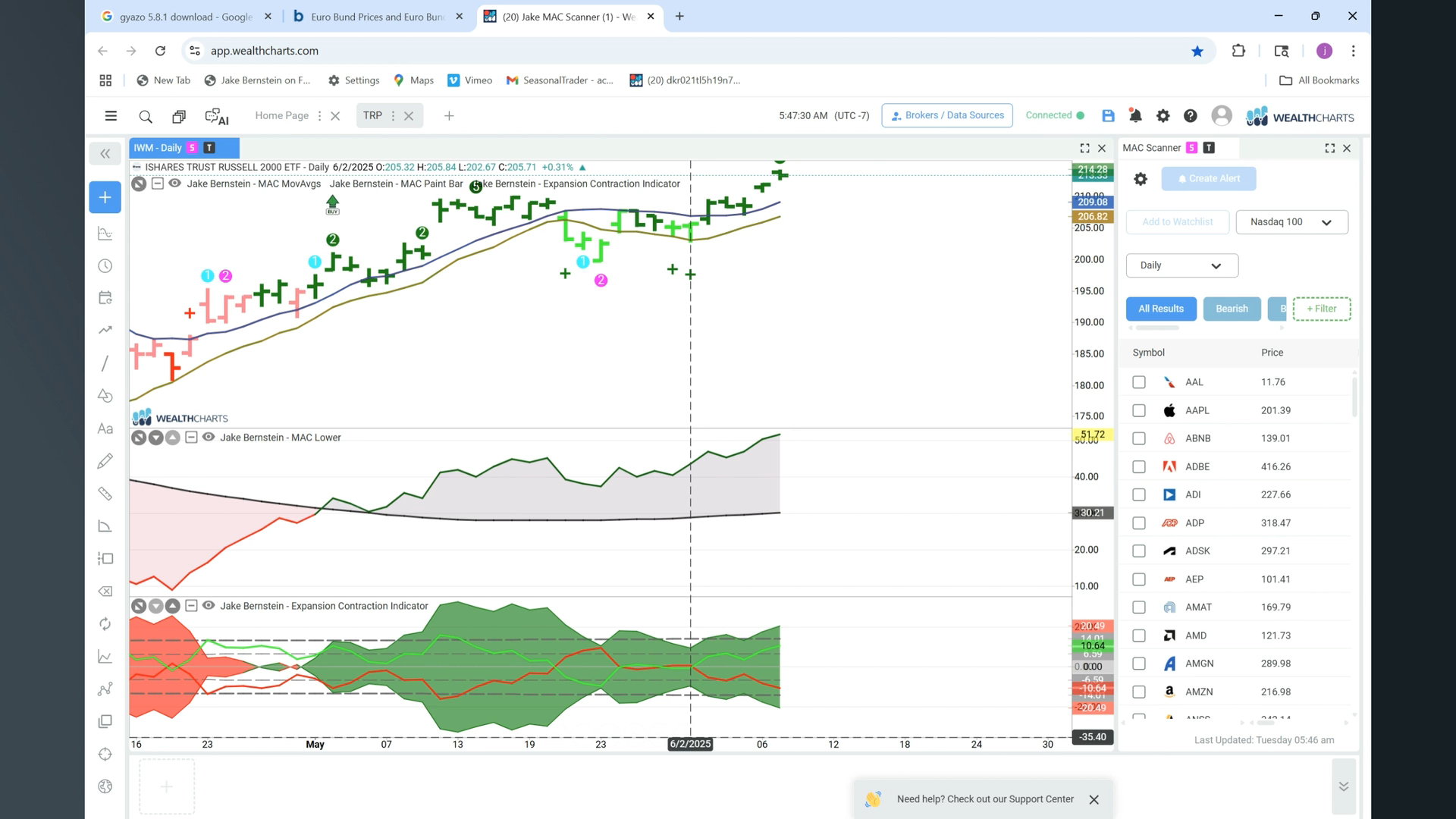Switch to the TRP tab
This screenshot has width=1456, height=819.
[x=372, y=115]
